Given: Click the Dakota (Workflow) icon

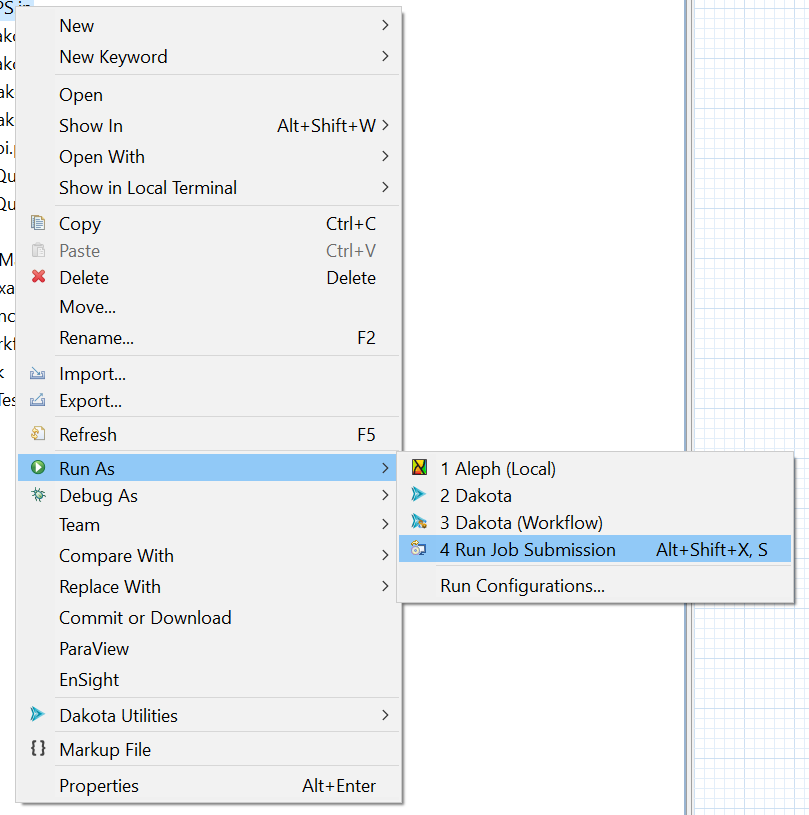Looking at the screenshot, I should pos(419,522).
